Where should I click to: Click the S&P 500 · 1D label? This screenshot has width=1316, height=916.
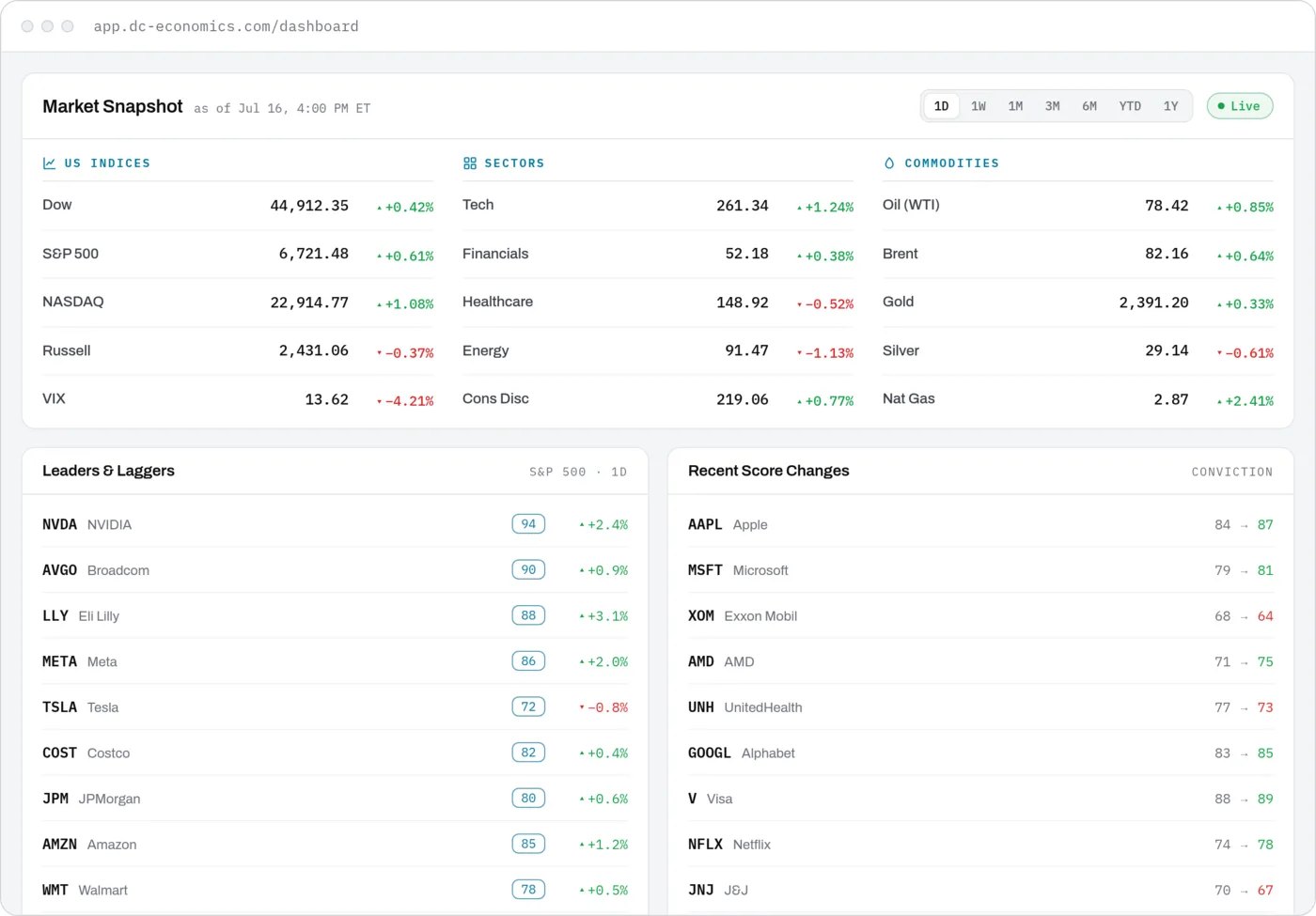[578, 472]
